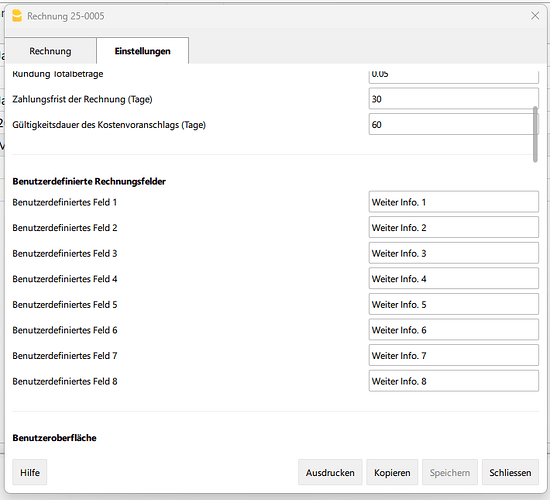The image size is (550, 500).
Task: Click the Weiter Info. 2 text field
Action: (454, 227)
